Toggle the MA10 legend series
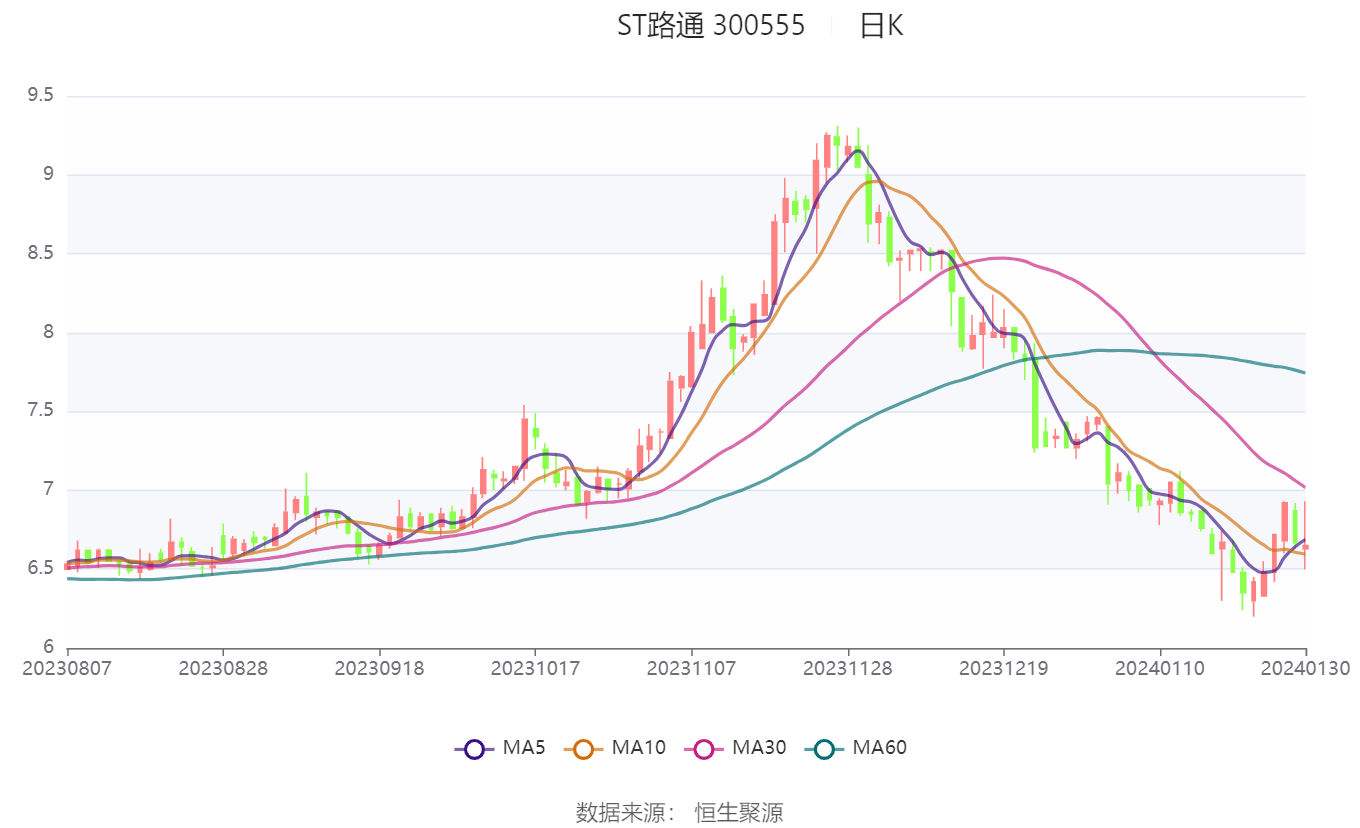Screen dimensions: 1360x828 coord(614,747)
